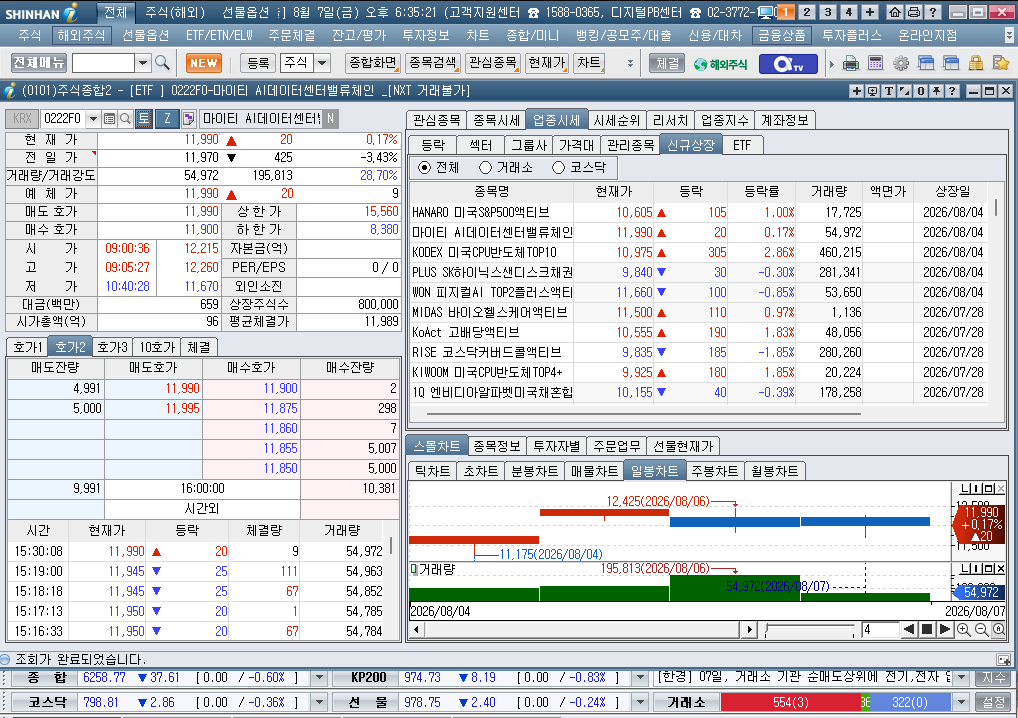The height and width of the screenshot is (718, 1018).
Task: Open the 선물옵션 top menu
Action: [x=145, y=36]
